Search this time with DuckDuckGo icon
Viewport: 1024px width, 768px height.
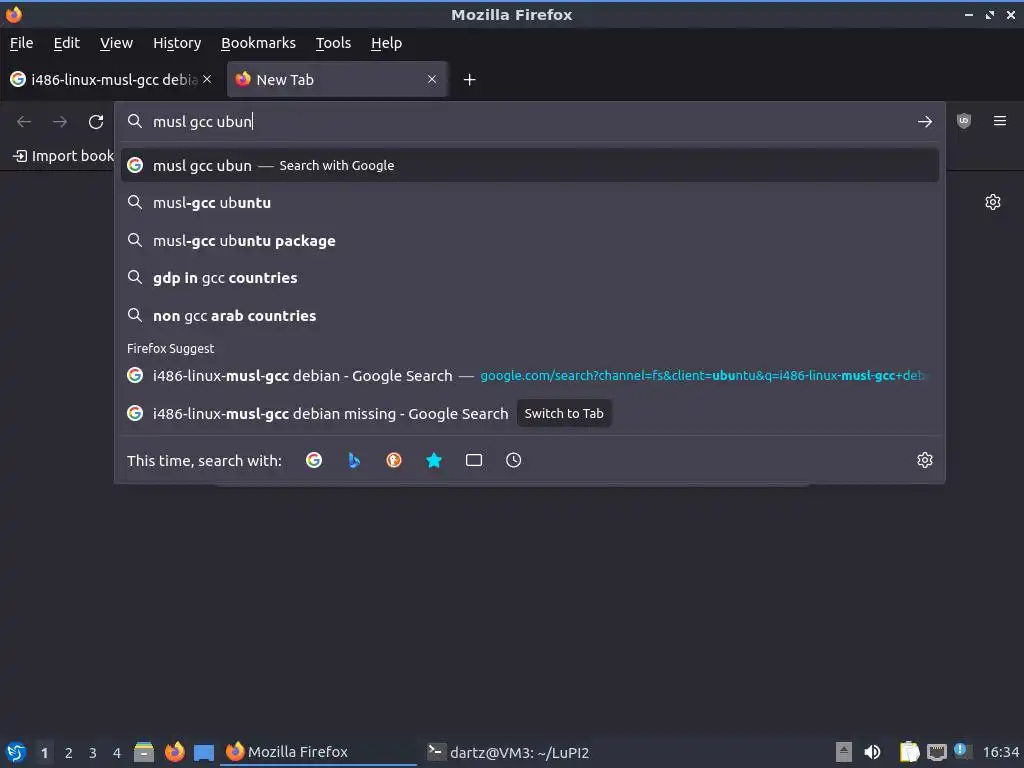394,460
